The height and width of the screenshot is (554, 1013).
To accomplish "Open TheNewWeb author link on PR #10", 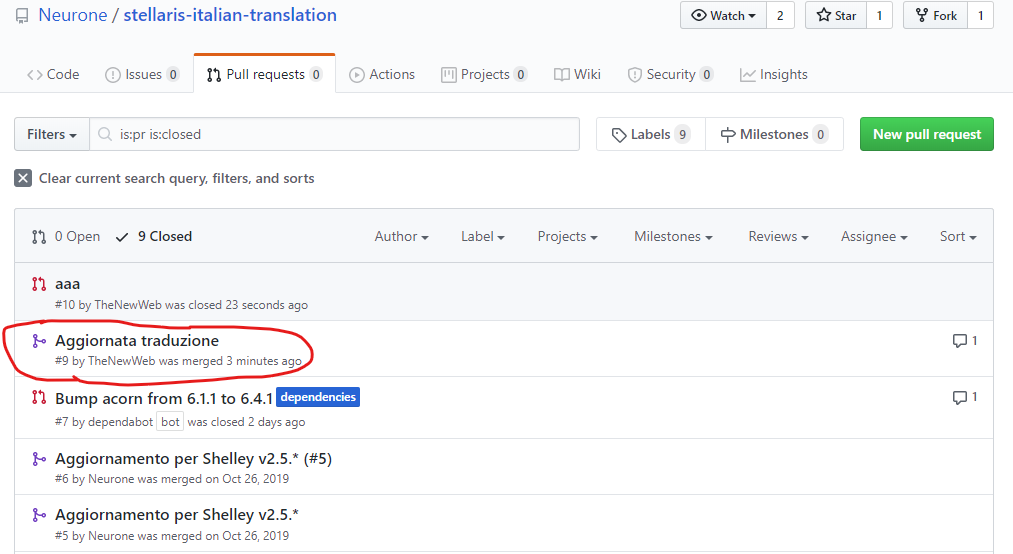I will tap(128, 305).
